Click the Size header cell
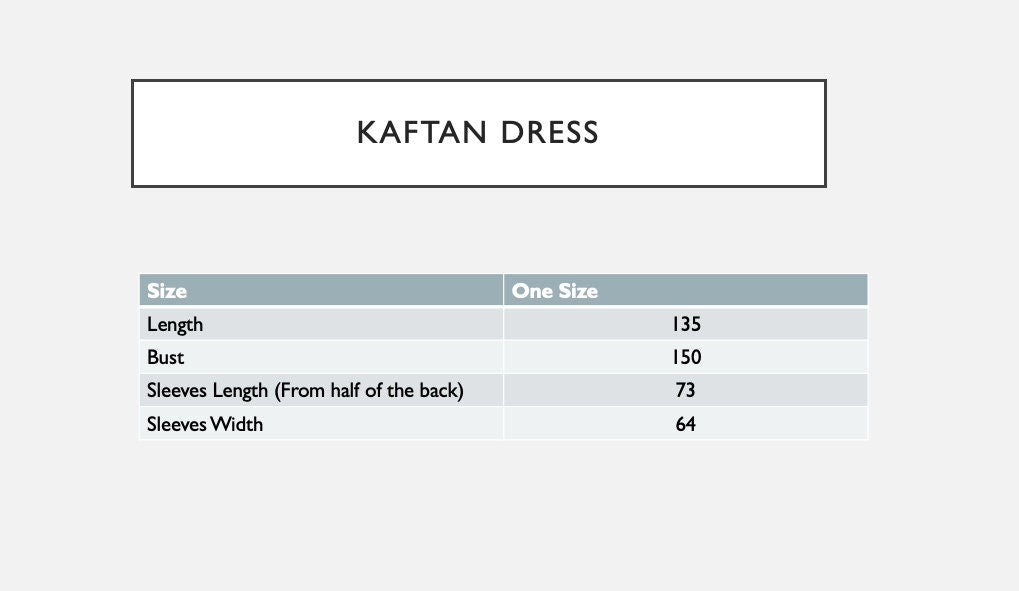 (x=167, y=291)
